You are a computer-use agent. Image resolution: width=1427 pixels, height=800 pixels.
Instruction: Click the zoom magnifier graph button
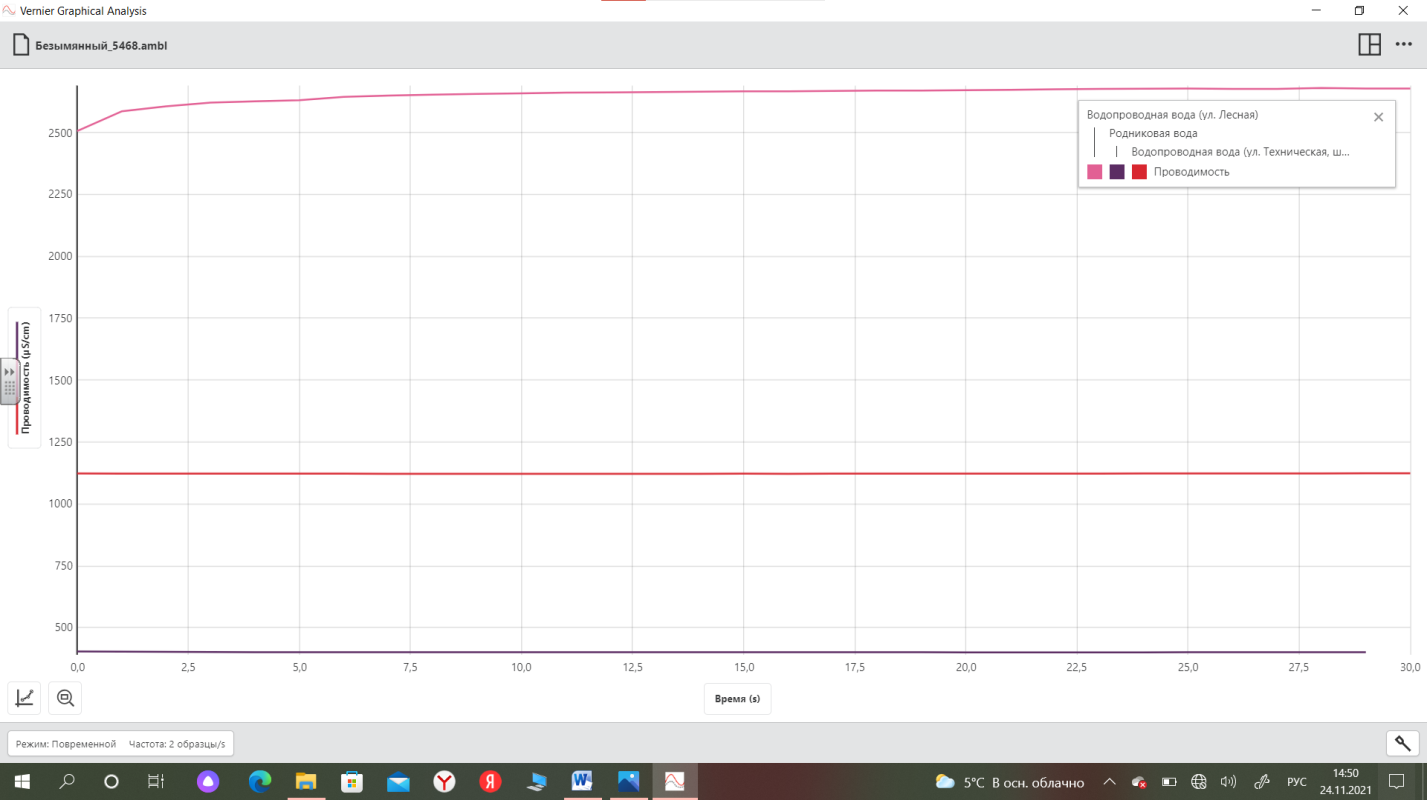coord(66,698)
